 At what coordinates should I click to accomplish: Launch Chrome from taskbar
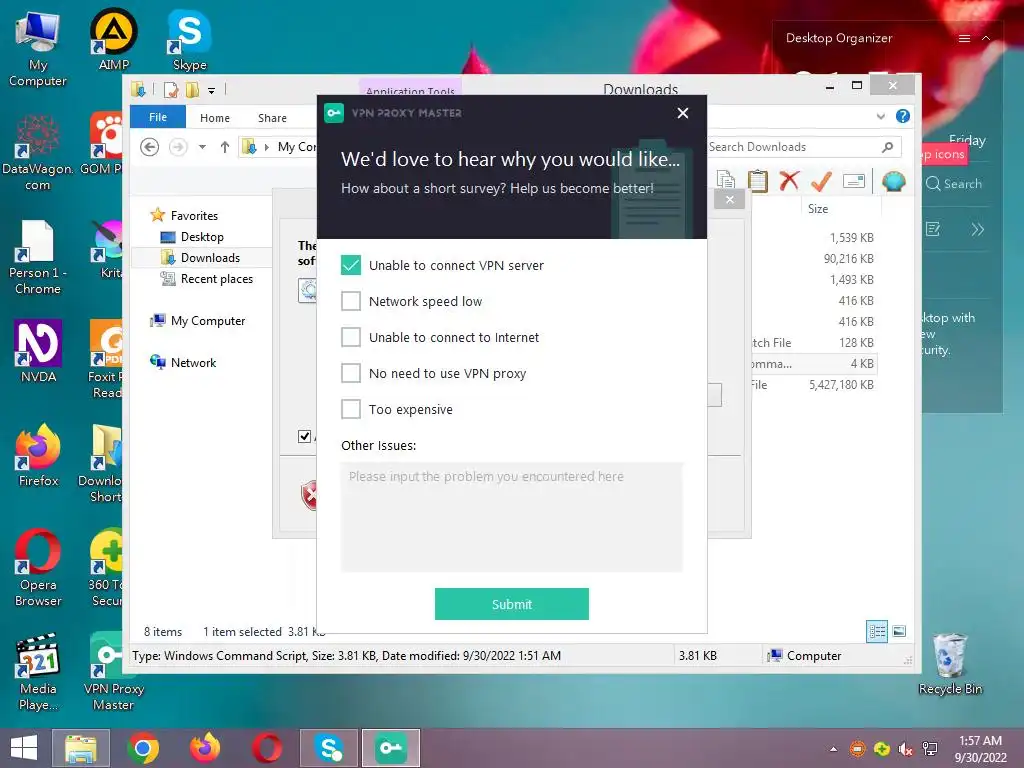tap(142, 748)
